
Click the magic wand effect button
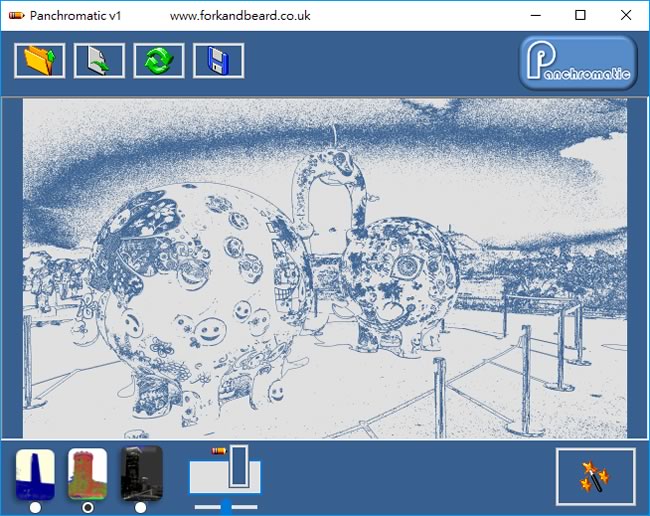[595, 477]
